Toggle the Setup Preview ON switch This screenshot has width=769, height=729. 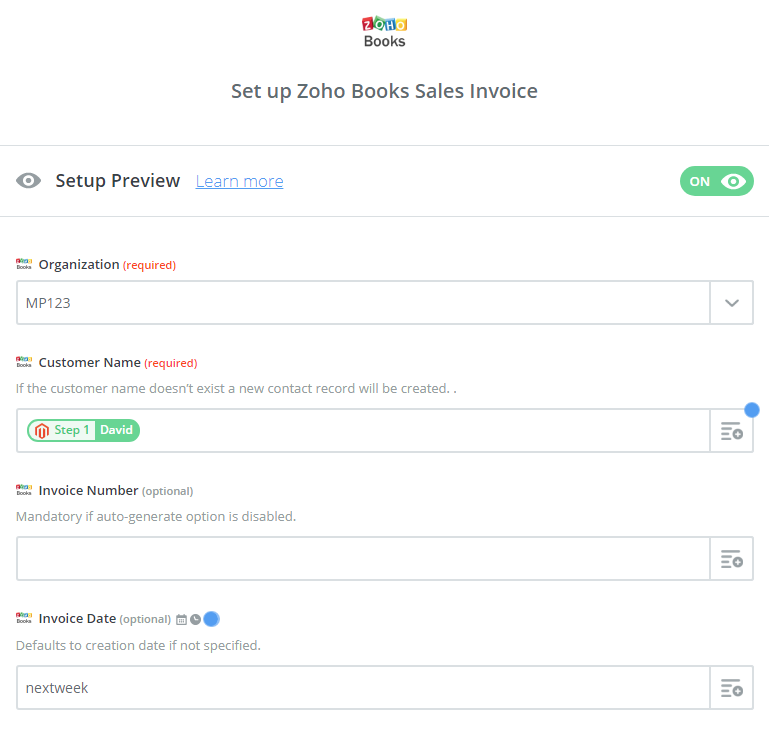716,181
